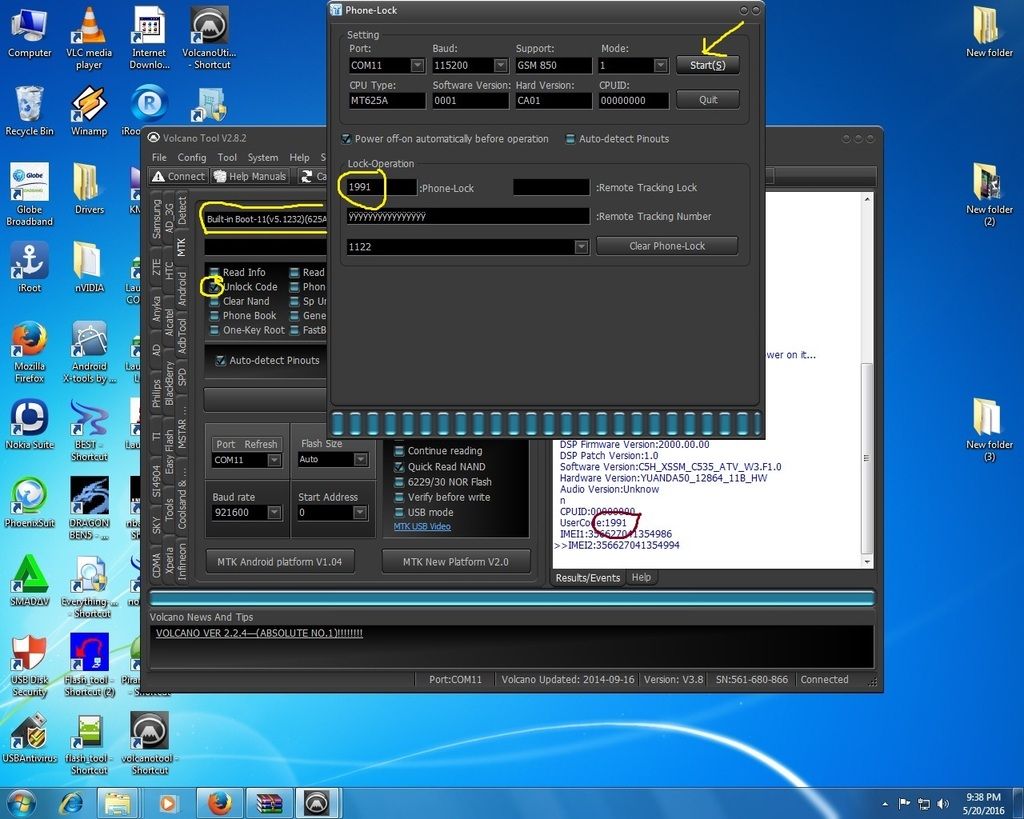1024x819 pixels.
Task: Open the PhoenixSuit desktop shortcut
Action: click(x=29, y=496)
